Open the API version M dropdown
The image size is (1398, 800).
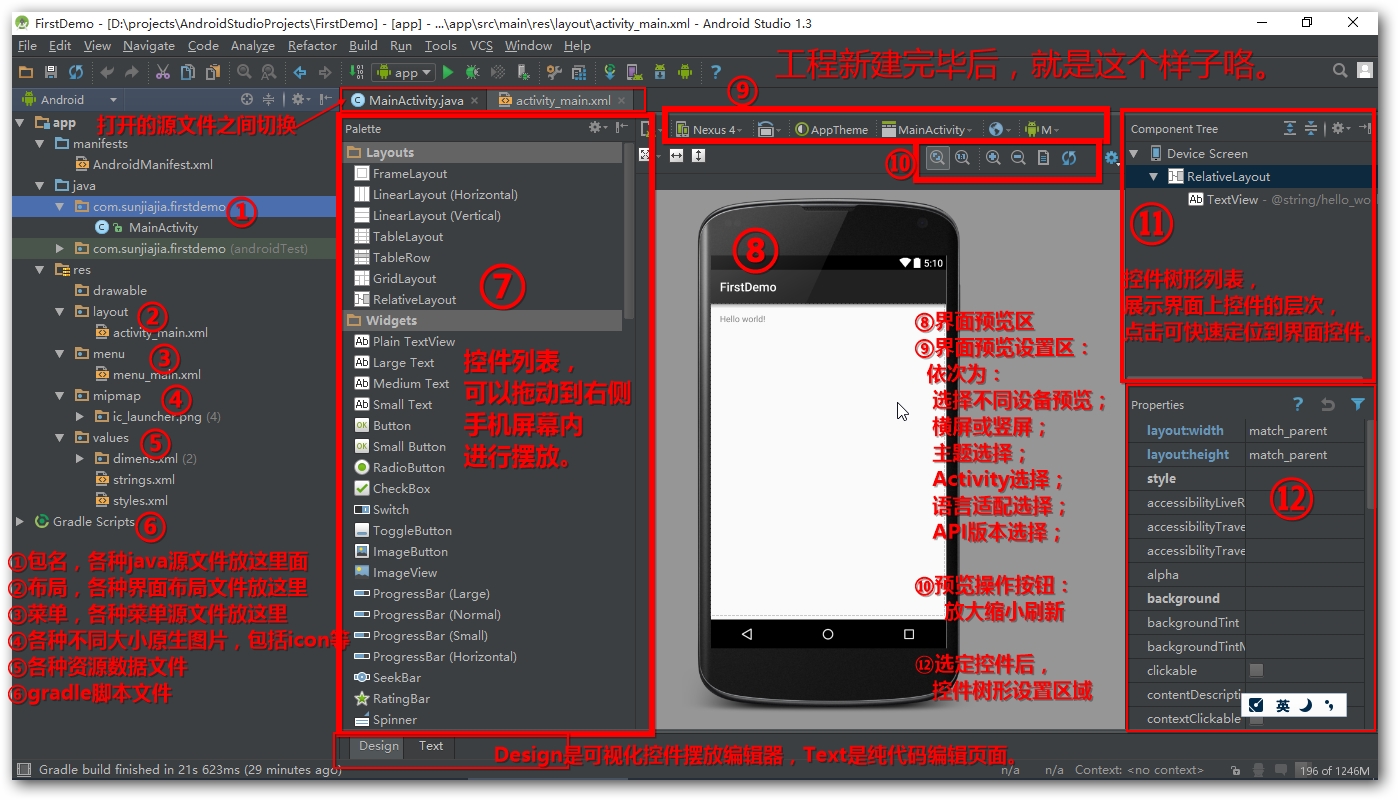coord(1042,129)
